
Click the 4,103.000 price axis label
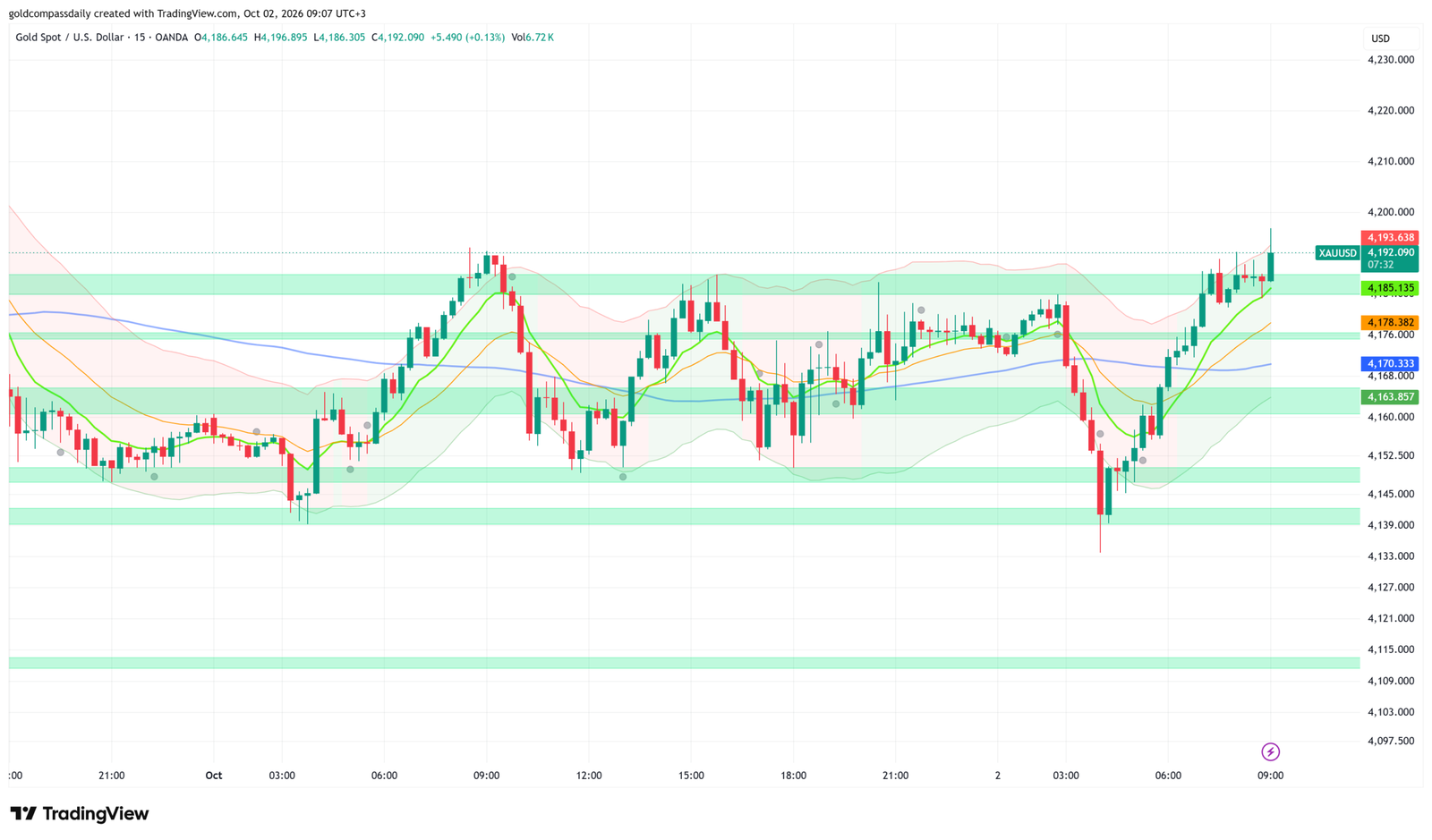(x=1391, y=712)
